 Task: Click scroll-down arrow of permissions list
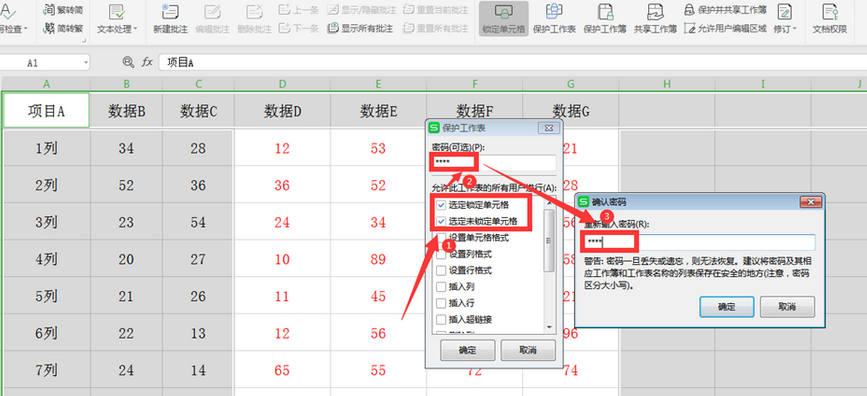549,327
